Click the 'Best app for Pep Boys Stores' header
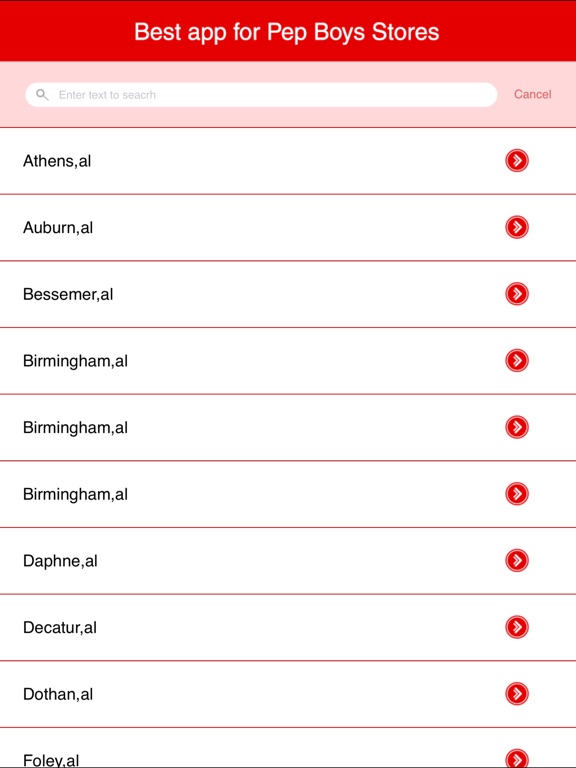576x768 pixels. pos(287,32)
